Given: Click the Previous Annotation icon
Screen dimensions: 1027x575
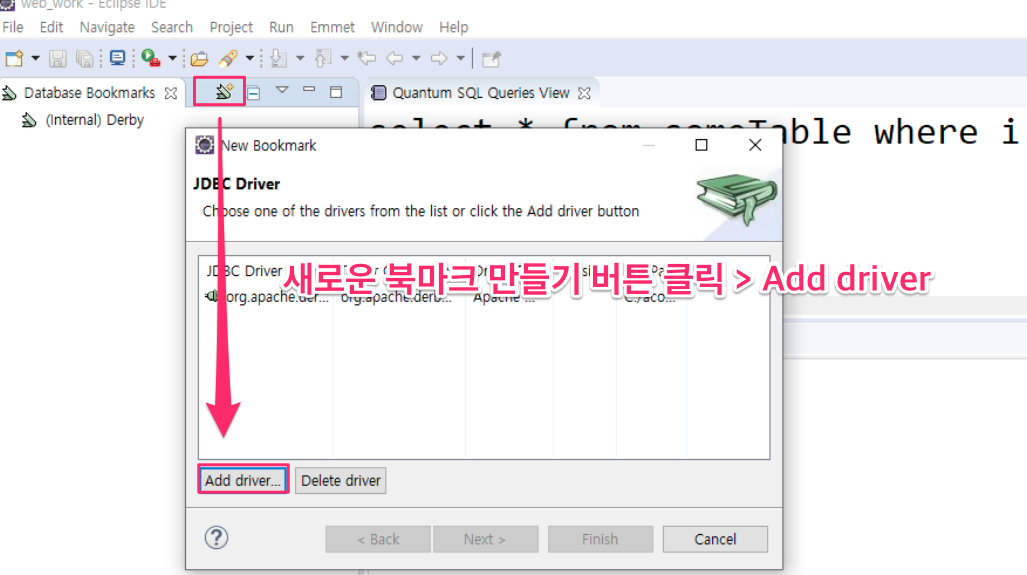Looking at the screenshot, I should coord(323,58).
